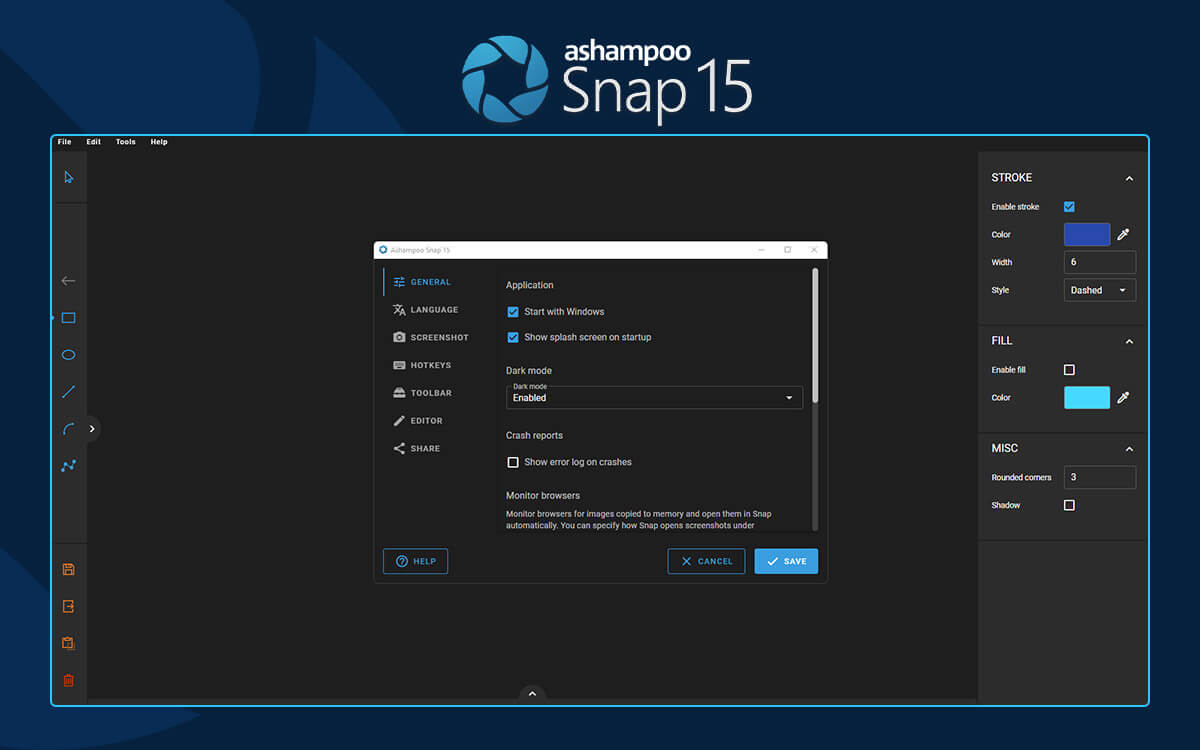Screen dimensions: 1200x750
Task: Select the Ellipse shape tool
Action: pos(69,355)
